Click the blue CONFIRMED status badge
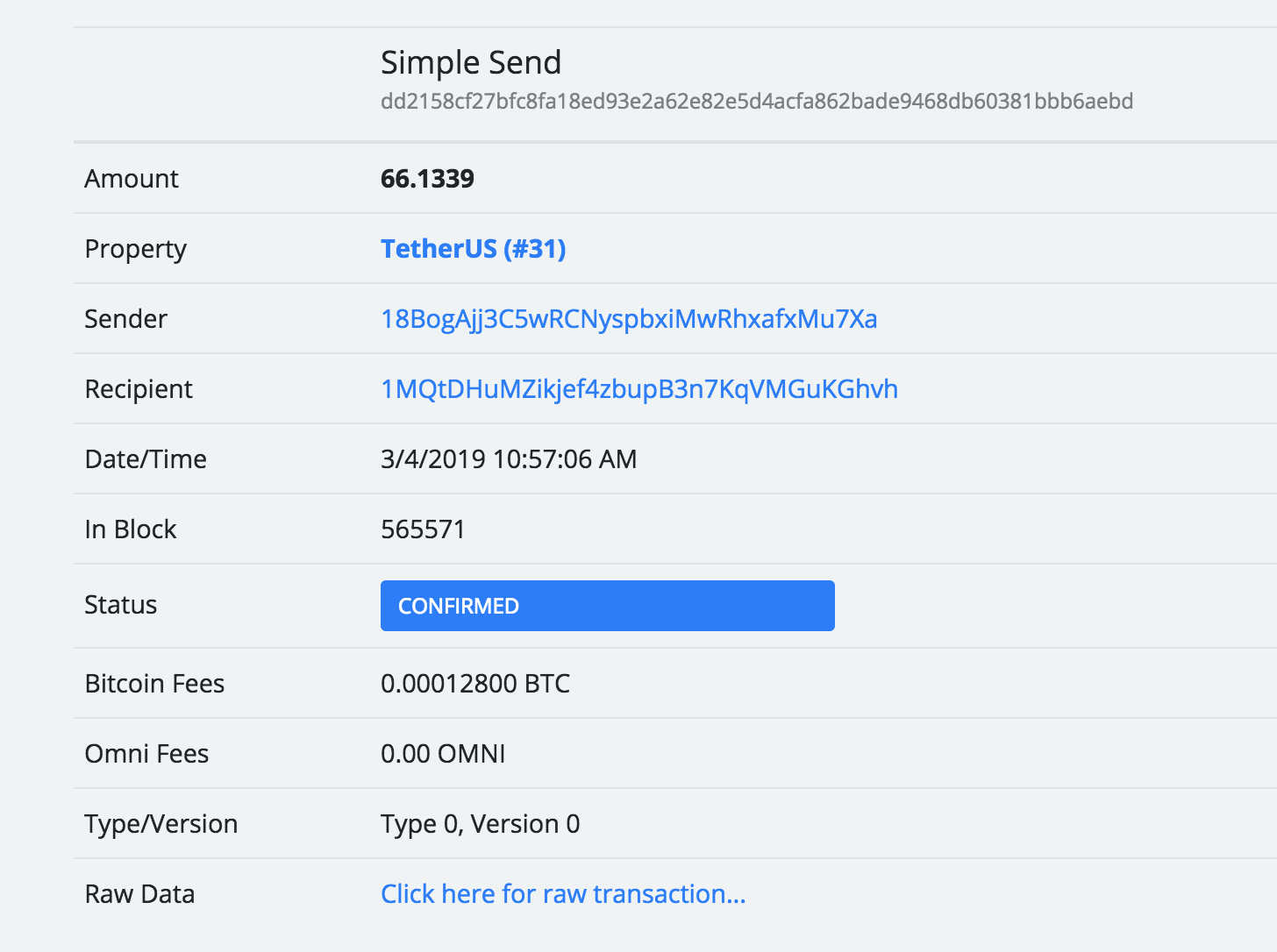 click(607, 605)
